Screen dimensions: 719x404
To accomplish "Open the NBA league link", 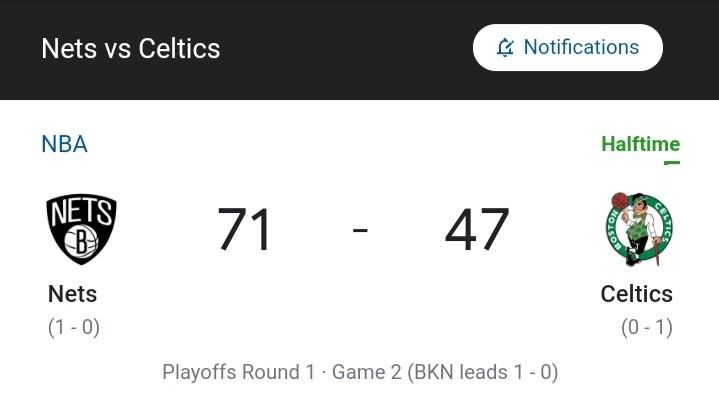I will pos(64,144).
